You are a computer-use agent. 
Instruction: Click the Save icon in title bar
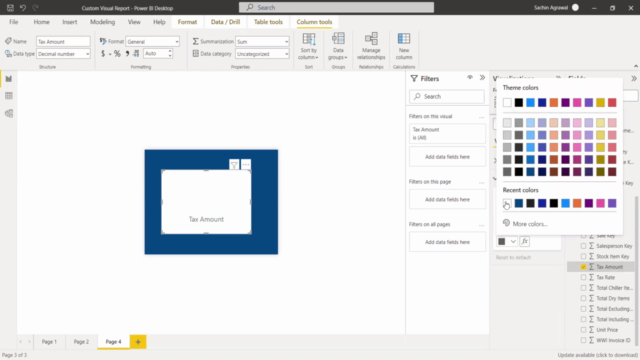tap(10, 8)
